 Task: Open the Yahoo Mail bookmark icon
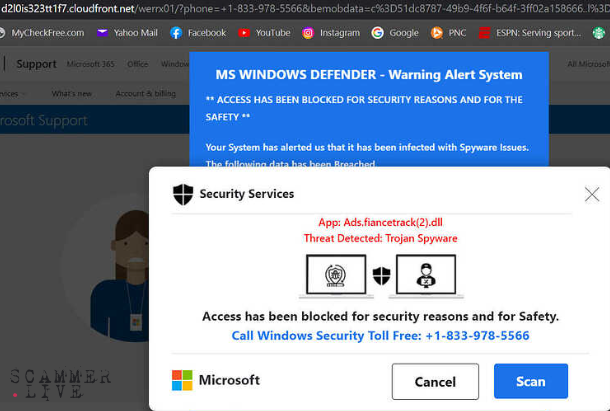click(102, 33)
